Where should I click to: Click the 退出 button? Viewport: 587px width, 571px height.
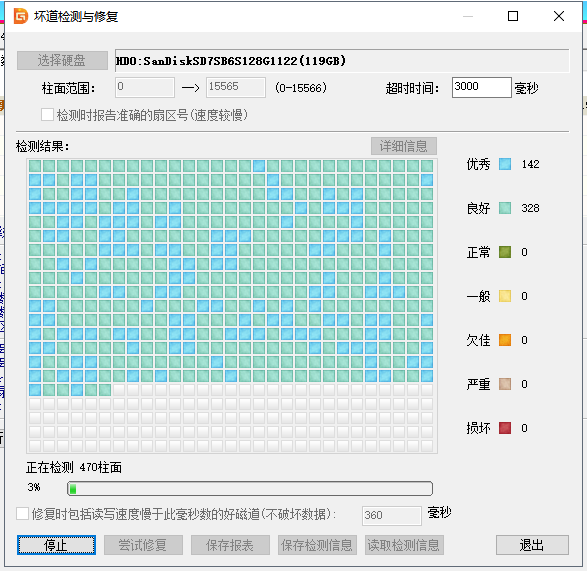532,545
